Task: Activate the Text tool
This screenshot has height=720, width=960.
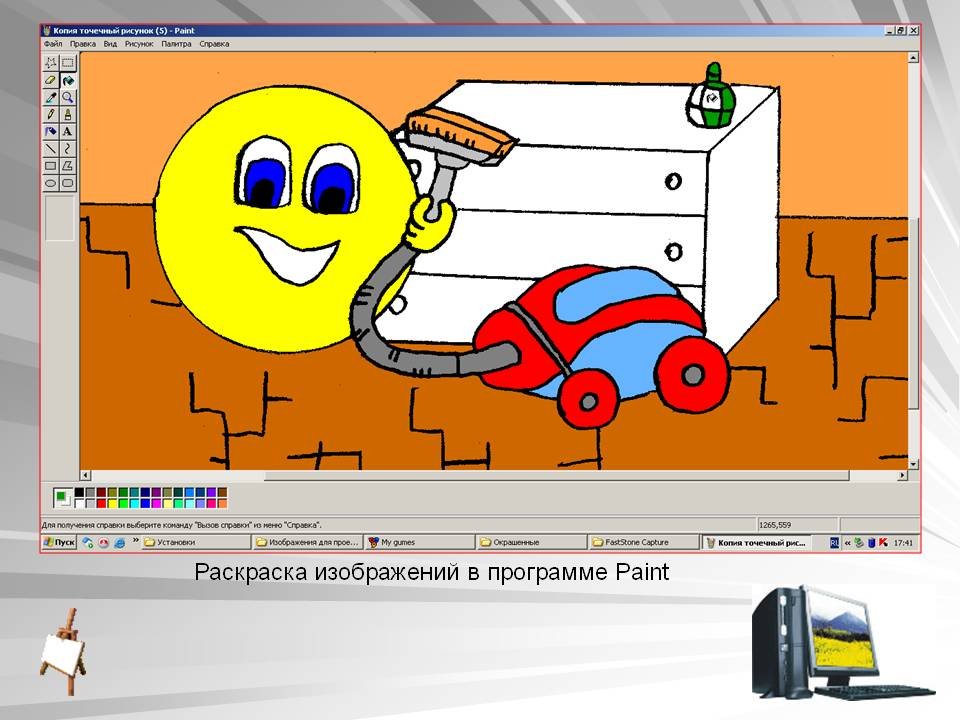Action: point(68,131)
